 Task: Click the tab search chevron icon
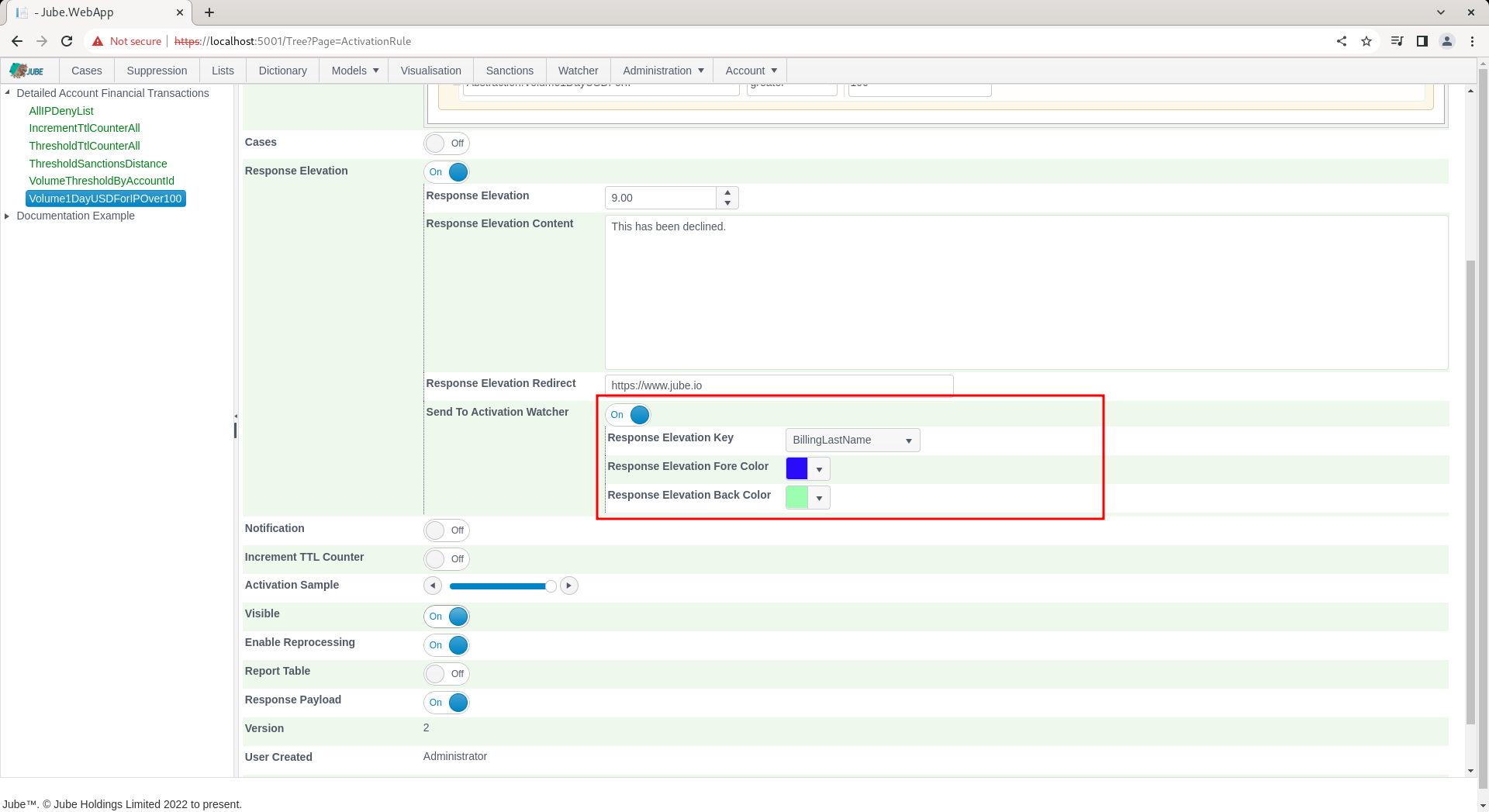pyautogui.click(x=1441, y=12)
